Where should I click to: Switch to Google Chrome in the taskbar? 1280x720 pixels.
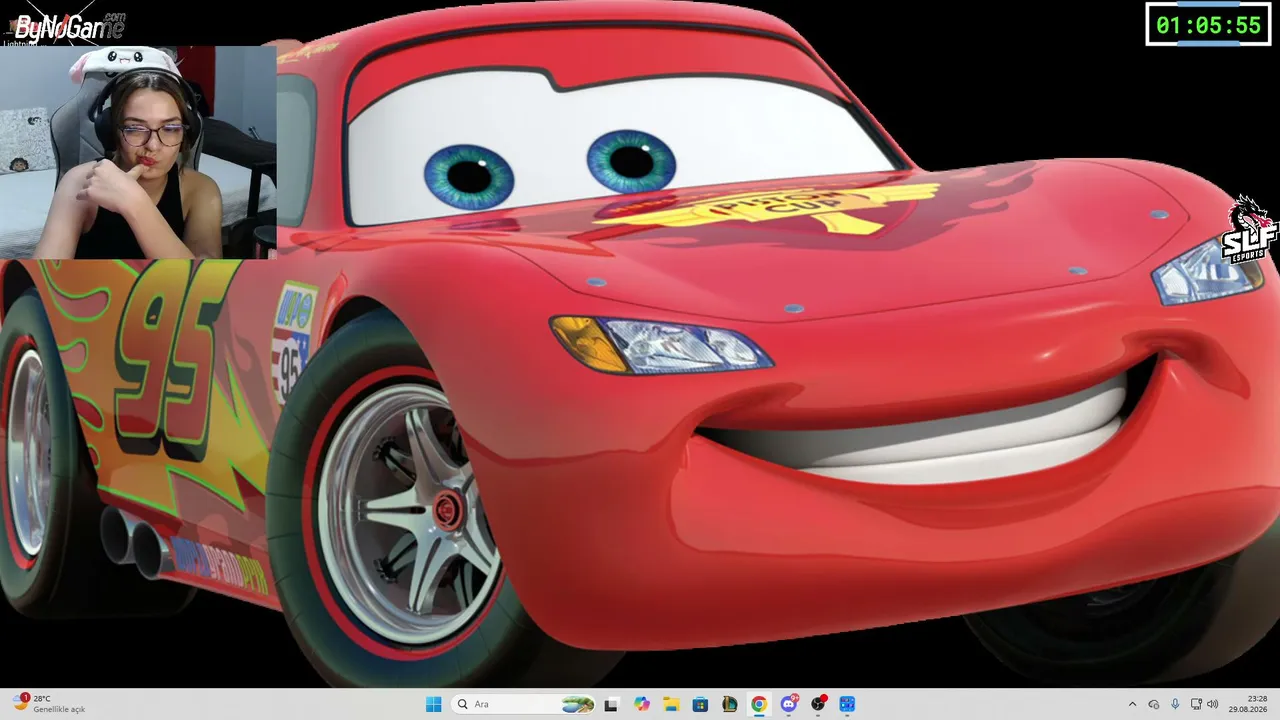pos(759,704)
